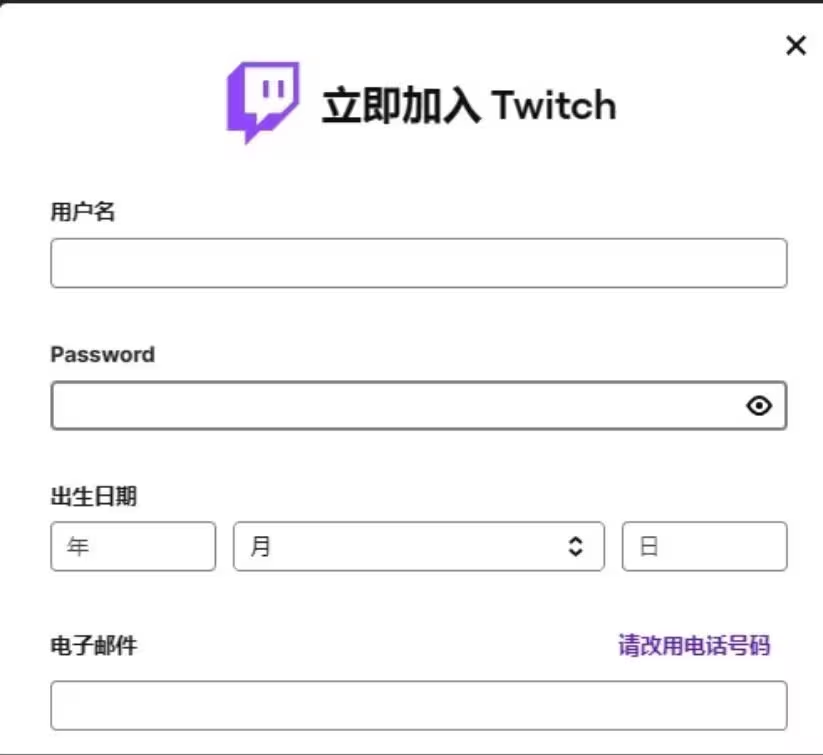Image resolution: width=823 pixels, height=755 pixels.
Task: Click the 用户名 field label
Action: (82, 212)
